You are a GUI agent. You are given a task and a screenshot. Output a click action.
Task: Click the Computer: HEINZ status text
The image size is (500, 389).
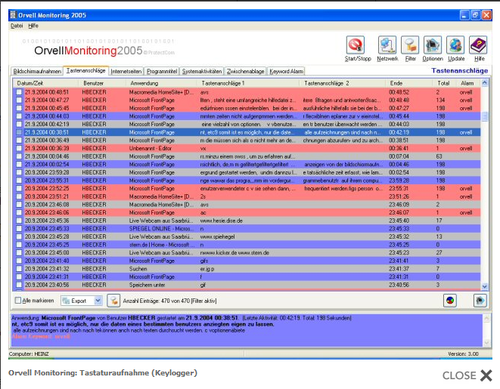[x=29, y=354]
